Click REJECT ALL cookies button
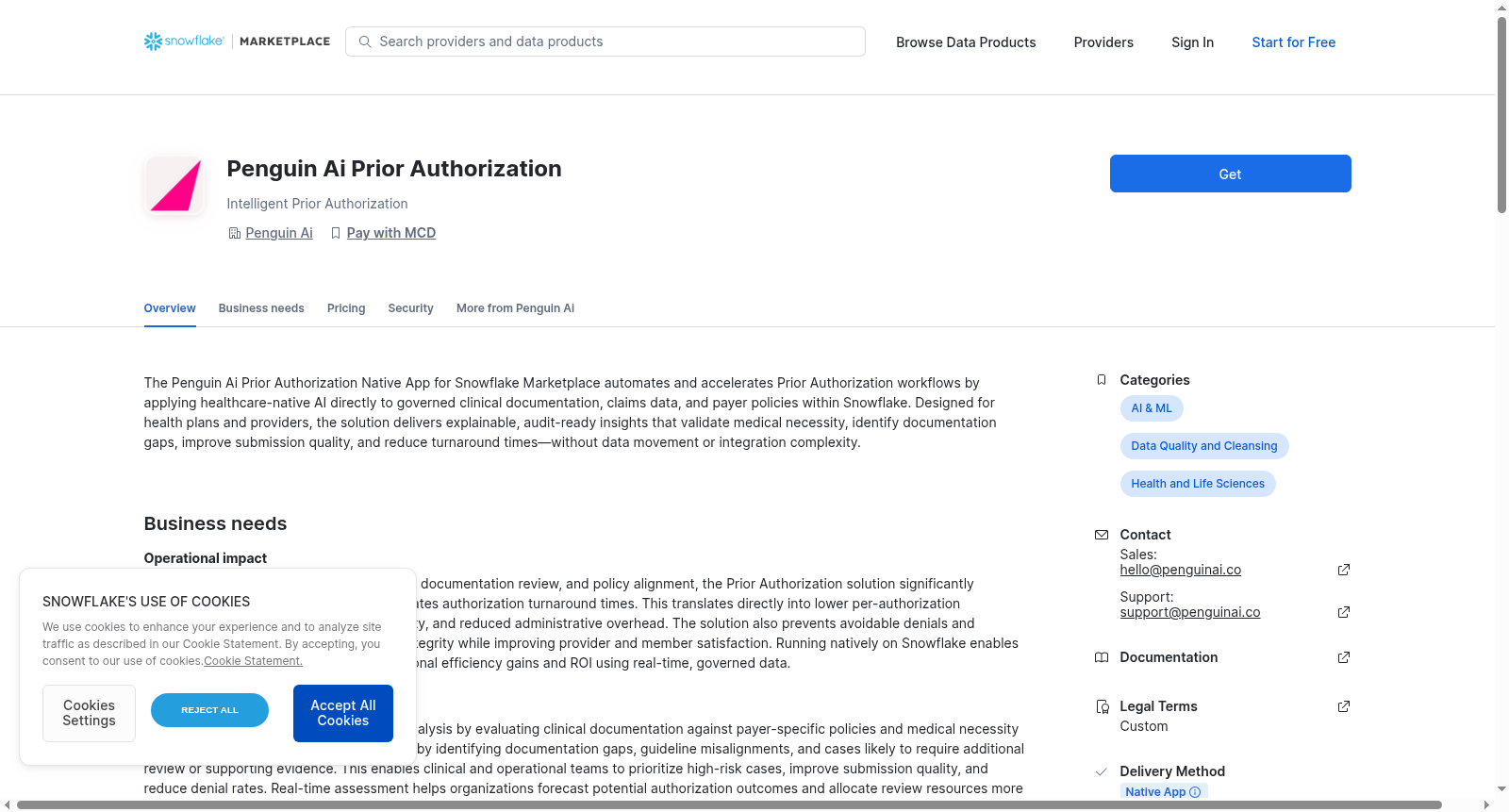Screen dimensions: 1509x812 point(209,710)
